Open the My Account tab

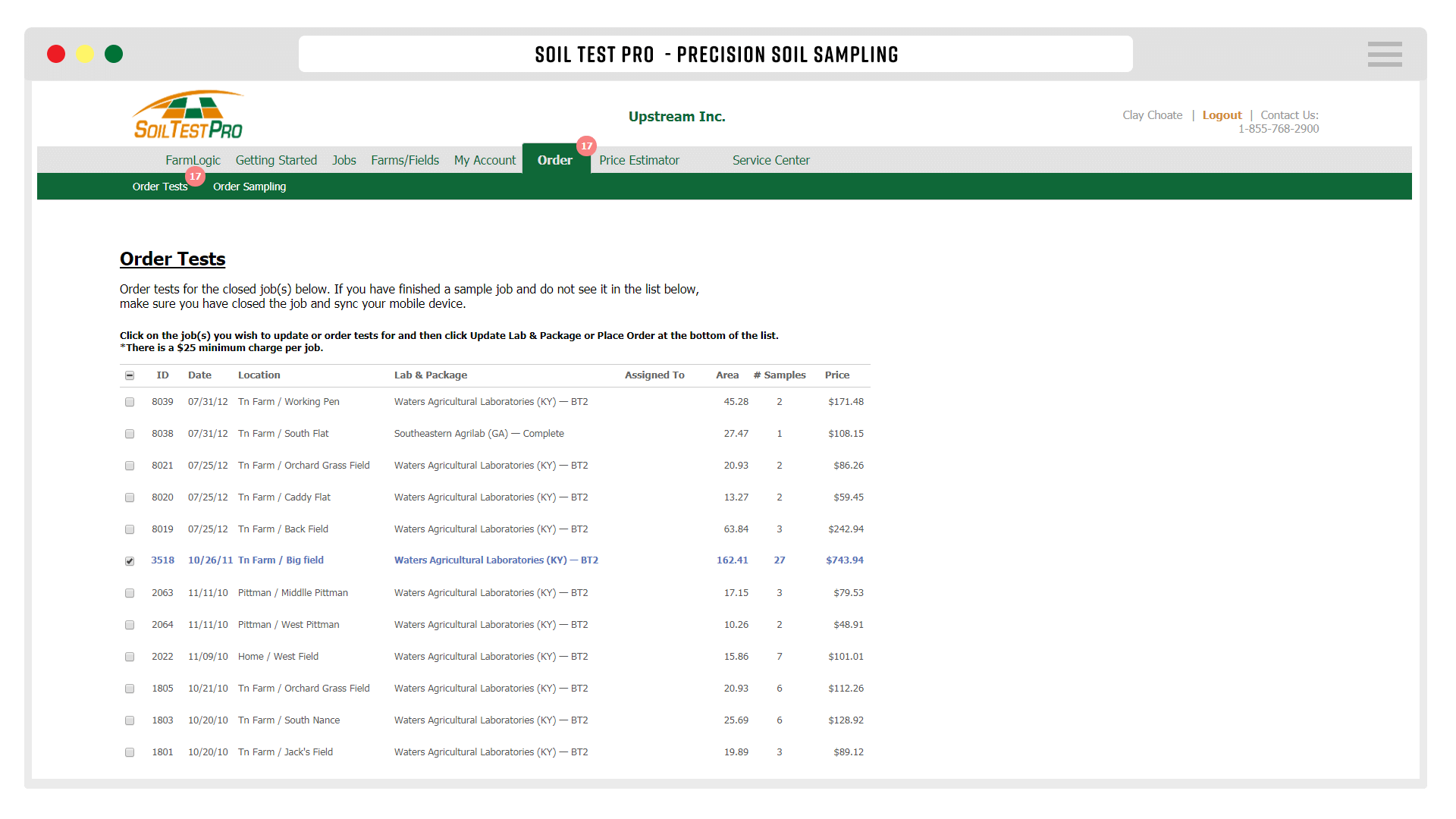pyautogui.click(x=485, y=160)
